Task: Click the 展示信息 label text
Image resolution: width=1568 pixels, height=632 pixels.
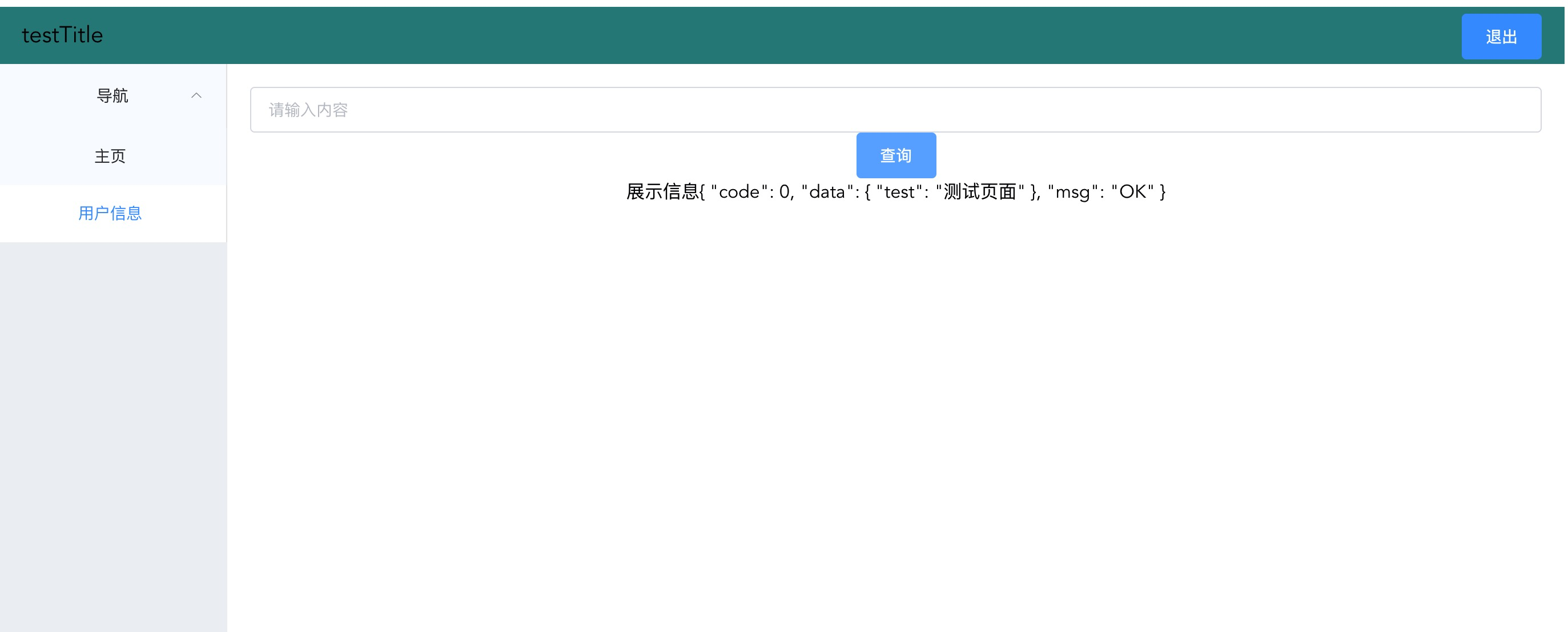Action: point(662,192)
